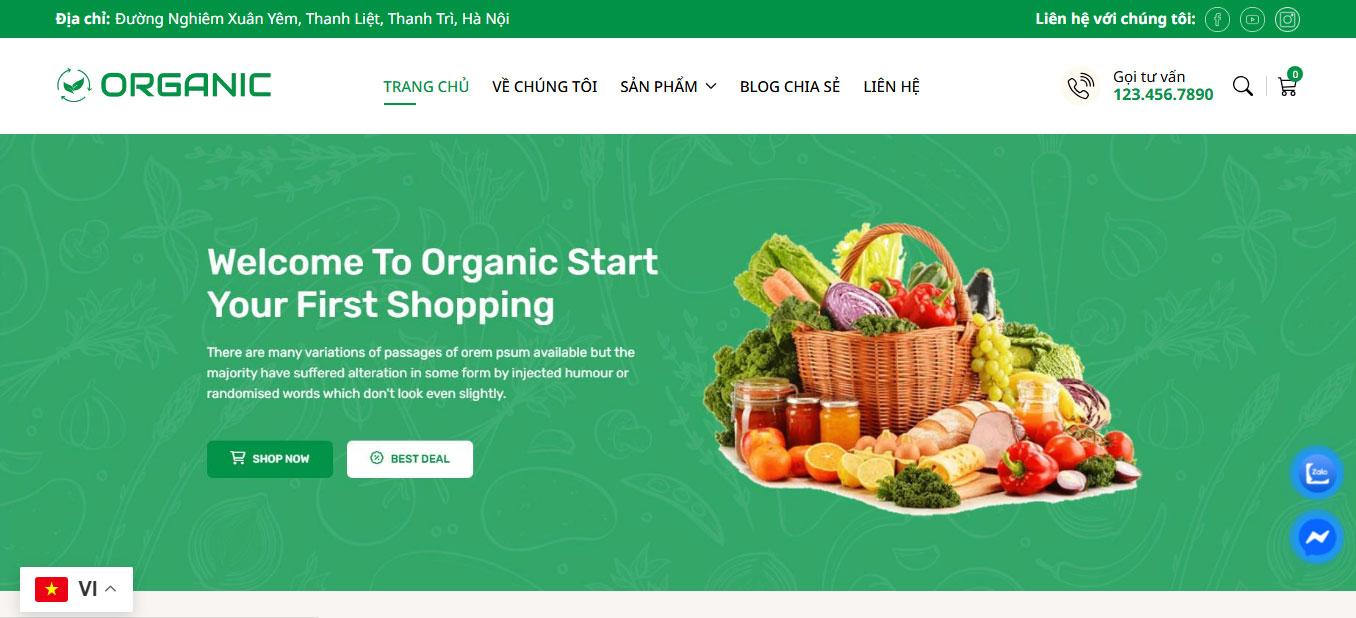
Task: Call the number 123.456.7890
Action: point(1163,95)
